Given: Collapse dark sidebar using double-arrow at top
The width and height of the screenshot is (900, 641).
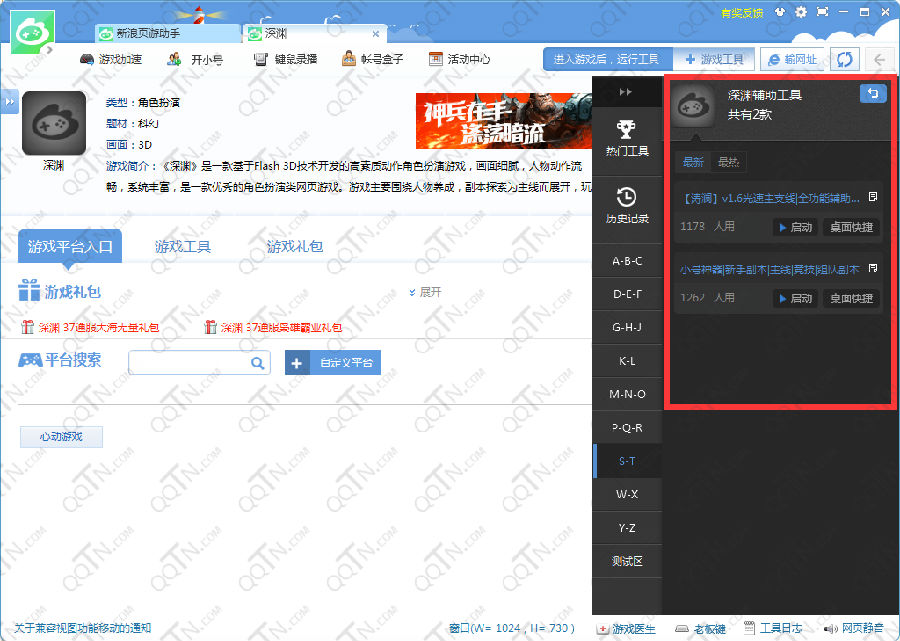Looking at the screenshot, I should (x=626, y=92).
